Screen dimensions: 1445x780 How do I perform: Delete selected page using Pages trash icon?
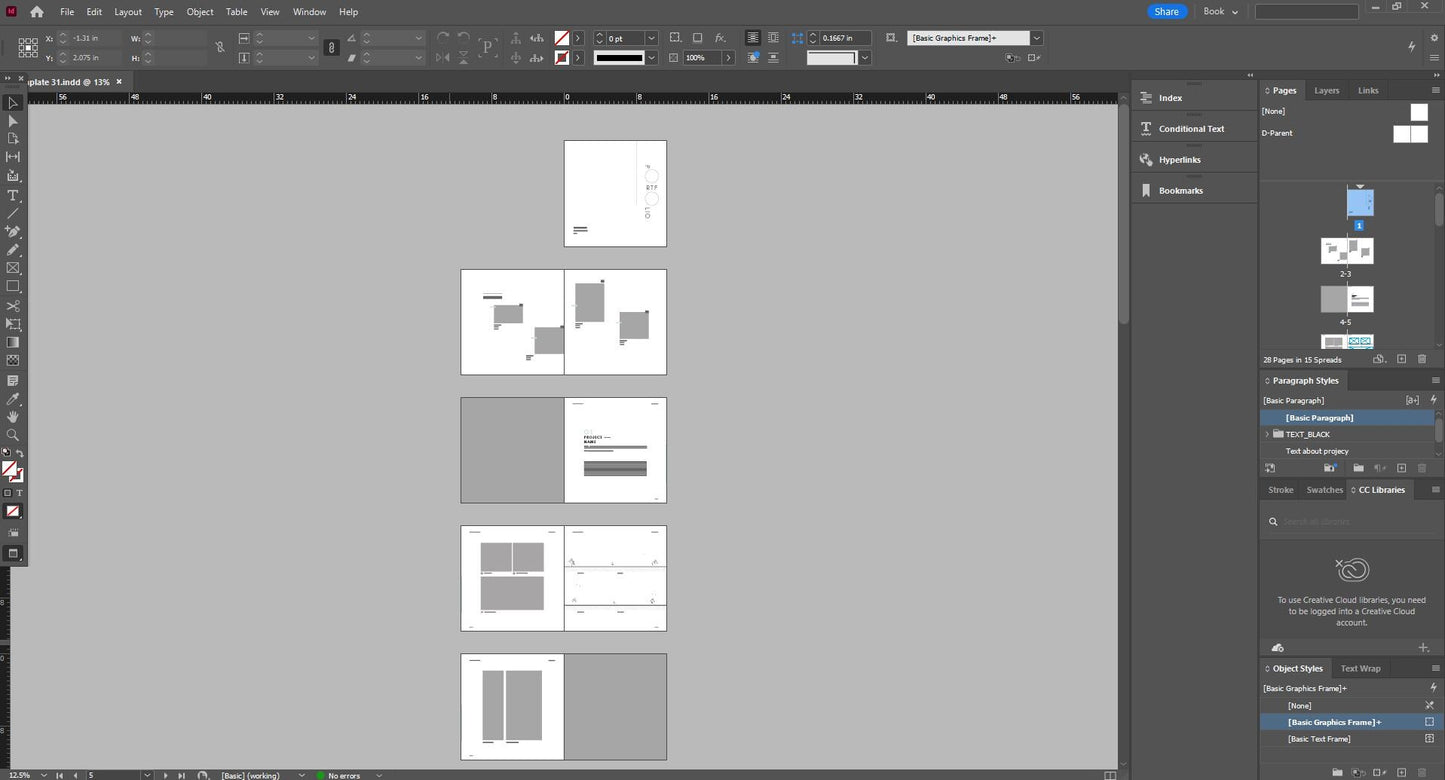(x=1421, y=359)
